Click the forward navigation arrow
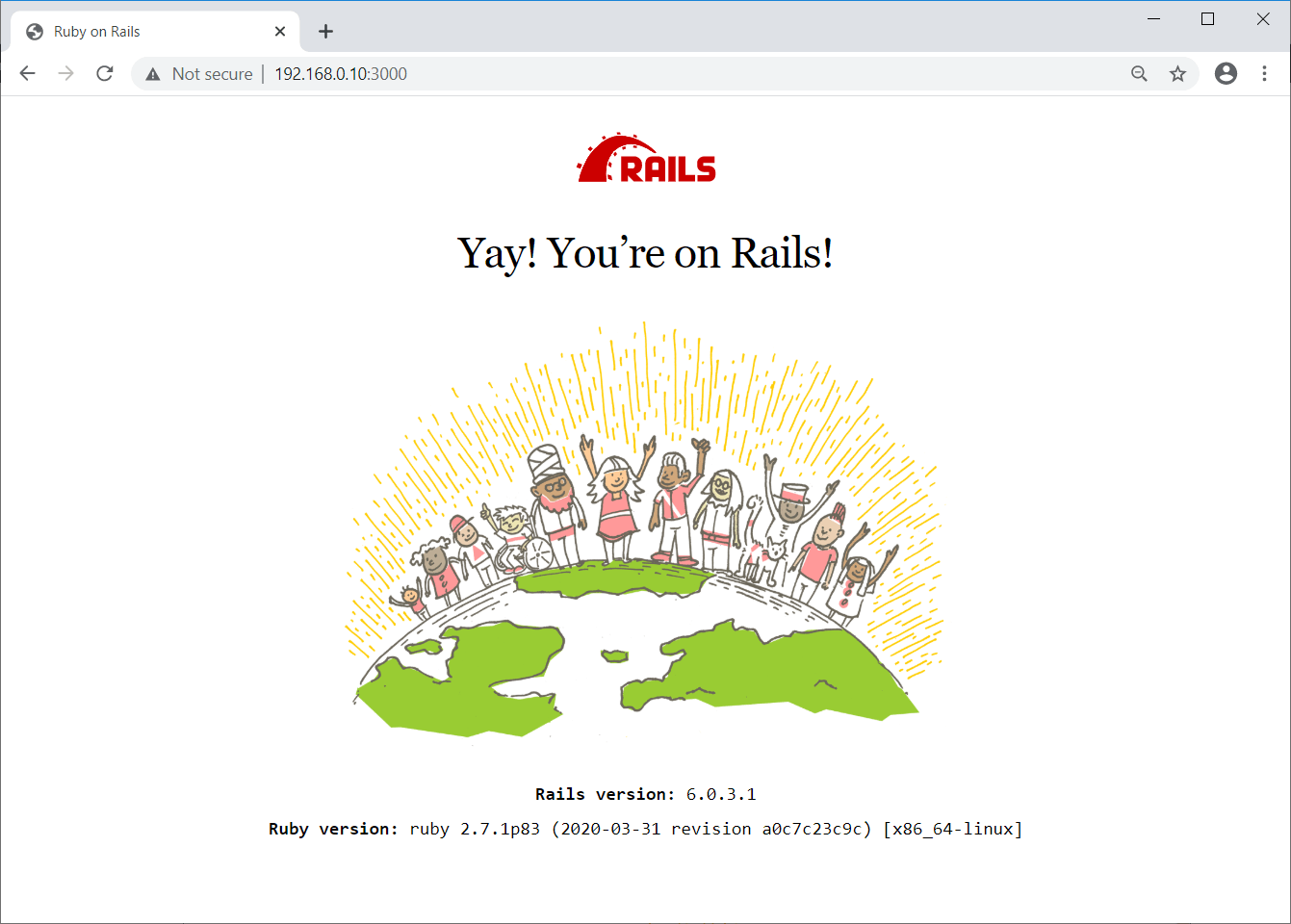 (x=66, y=73)
